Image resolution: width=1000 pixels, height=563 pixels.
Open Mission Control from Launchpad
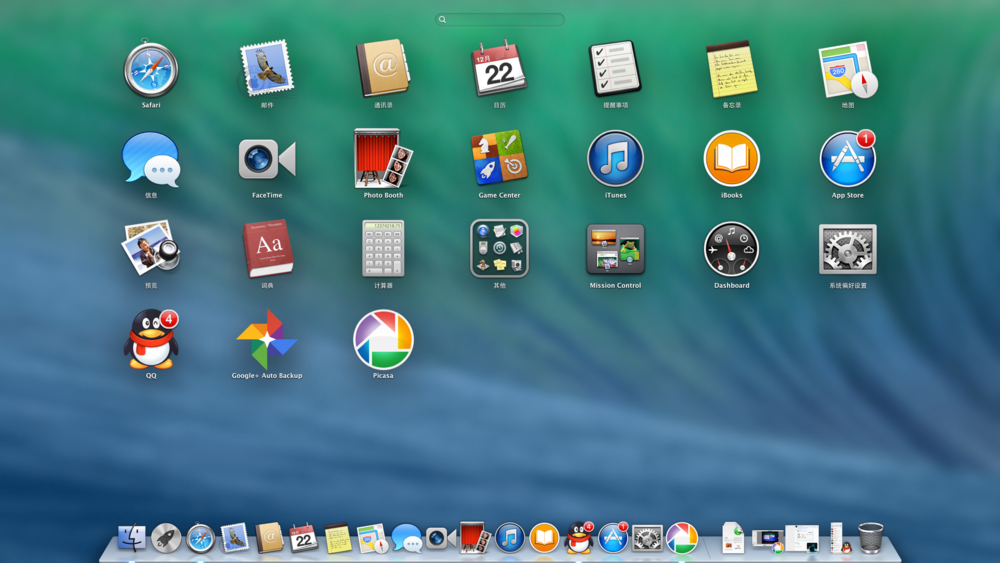[615, 249]
